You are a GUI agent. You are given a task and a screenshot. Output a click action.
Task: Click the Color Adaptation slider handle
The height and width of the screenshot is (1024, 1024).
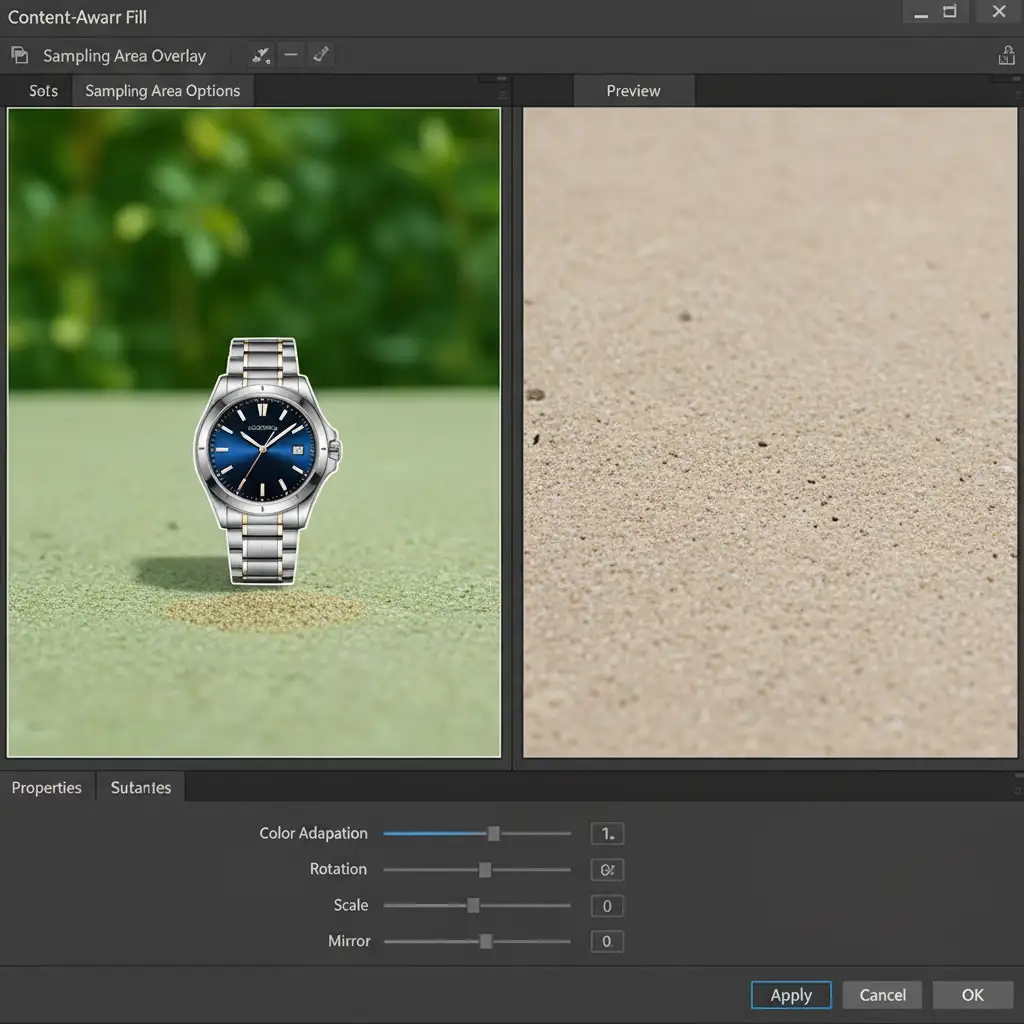pos(493,833)
